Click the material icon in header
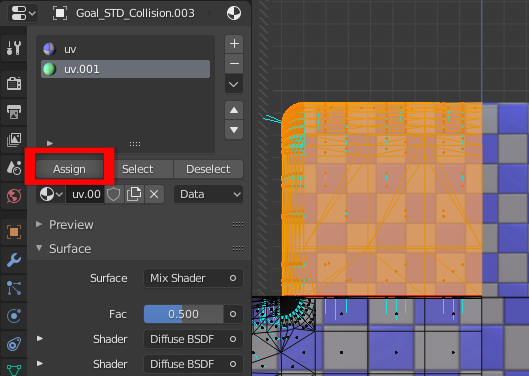The height and width of the screenshot is (376, 529). point(234,13)
